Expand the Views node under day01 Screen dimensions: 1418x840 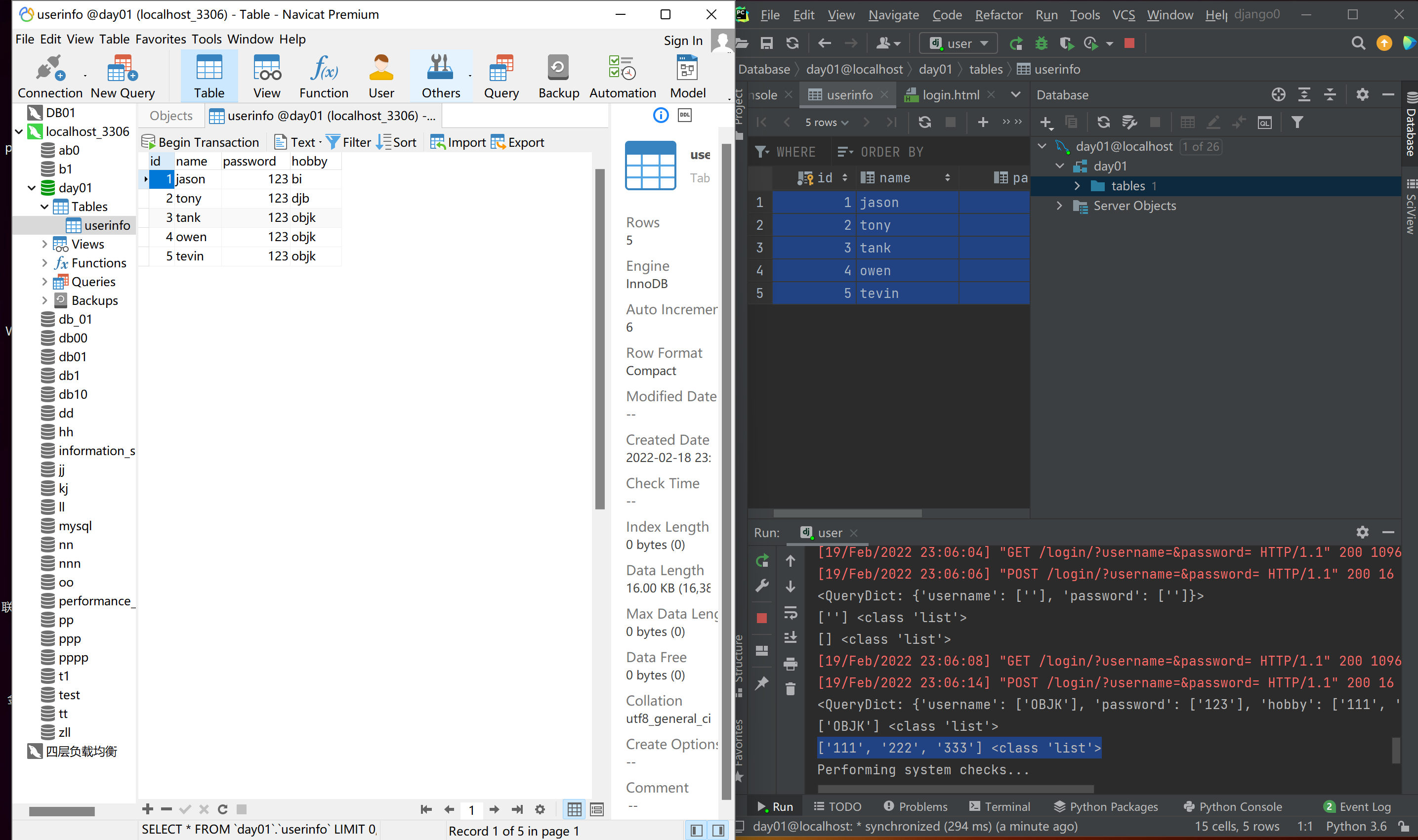click(x=45, y=244)
